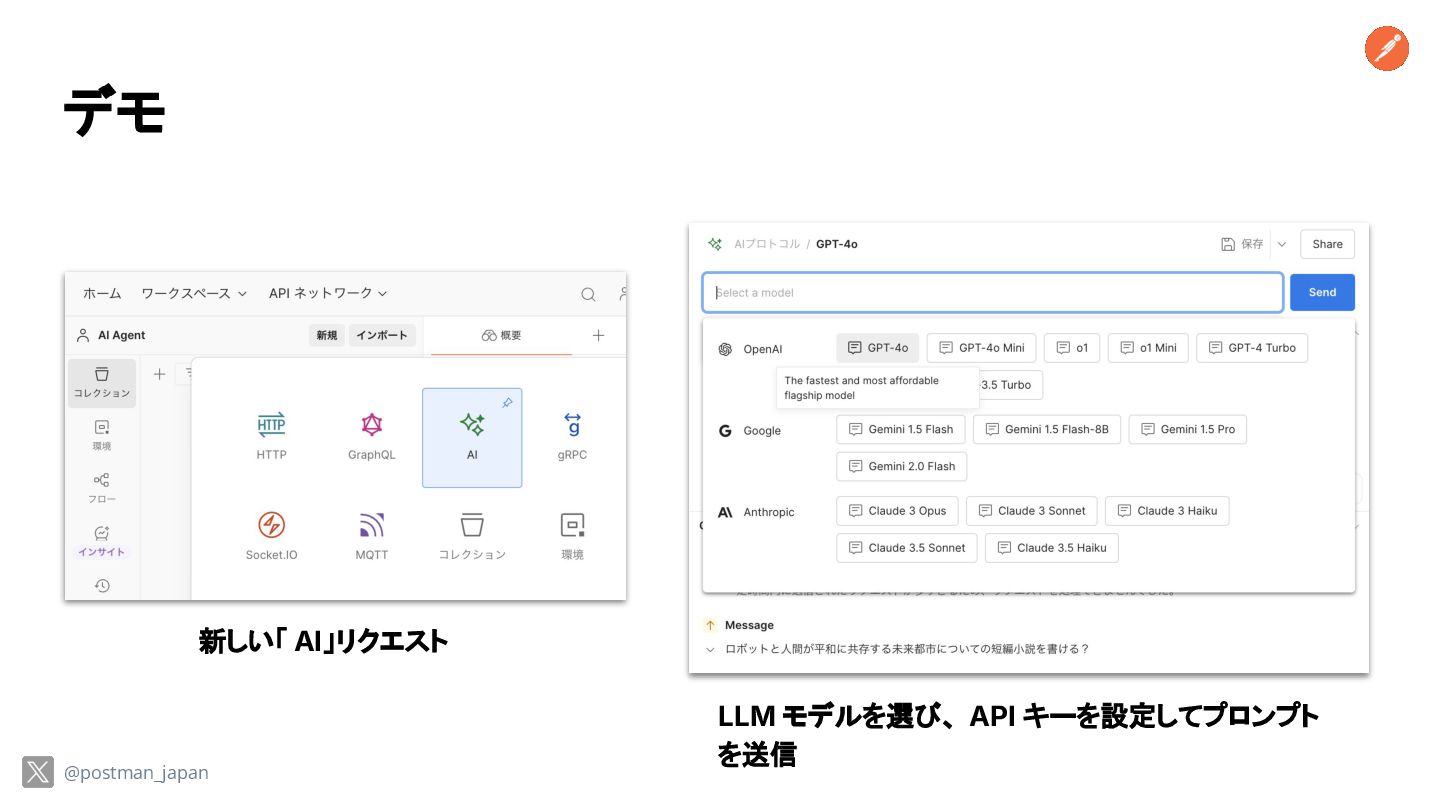Open the フロー sidebar section

[102, 488]
